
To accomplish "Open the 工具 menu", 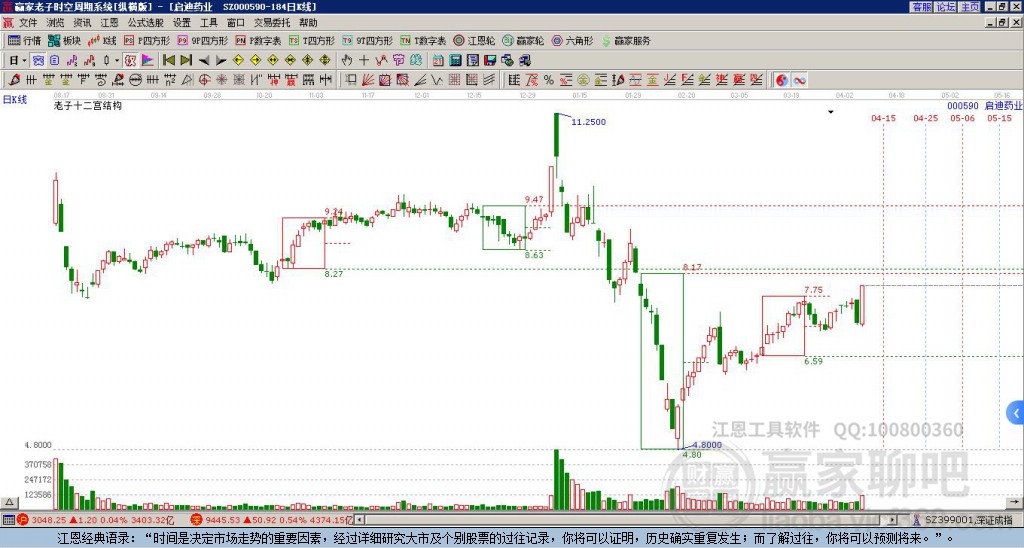I will [209, 23].
